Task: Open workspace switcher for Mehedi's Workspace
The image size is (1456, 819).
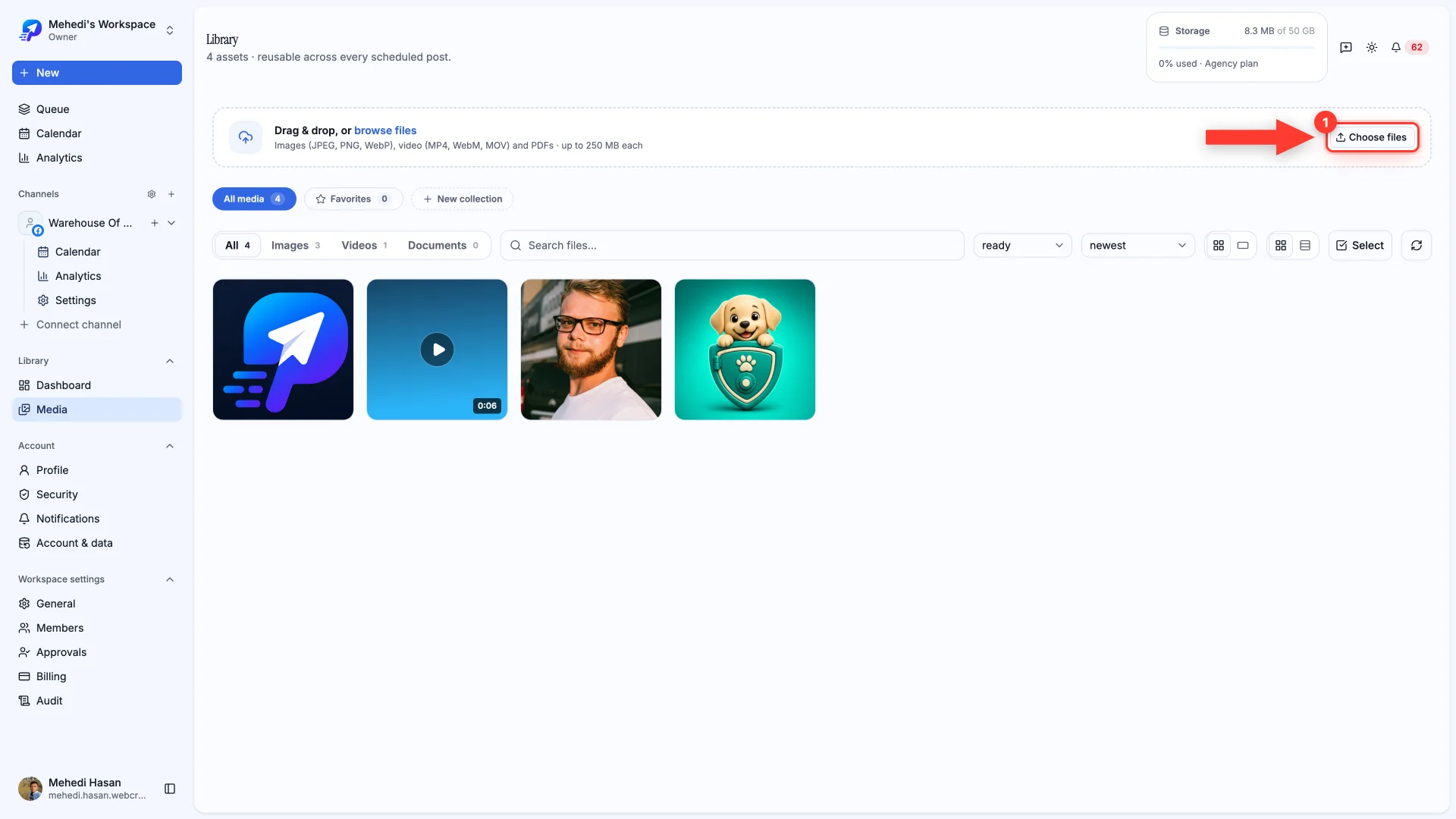Action: [x=97, y=30]
